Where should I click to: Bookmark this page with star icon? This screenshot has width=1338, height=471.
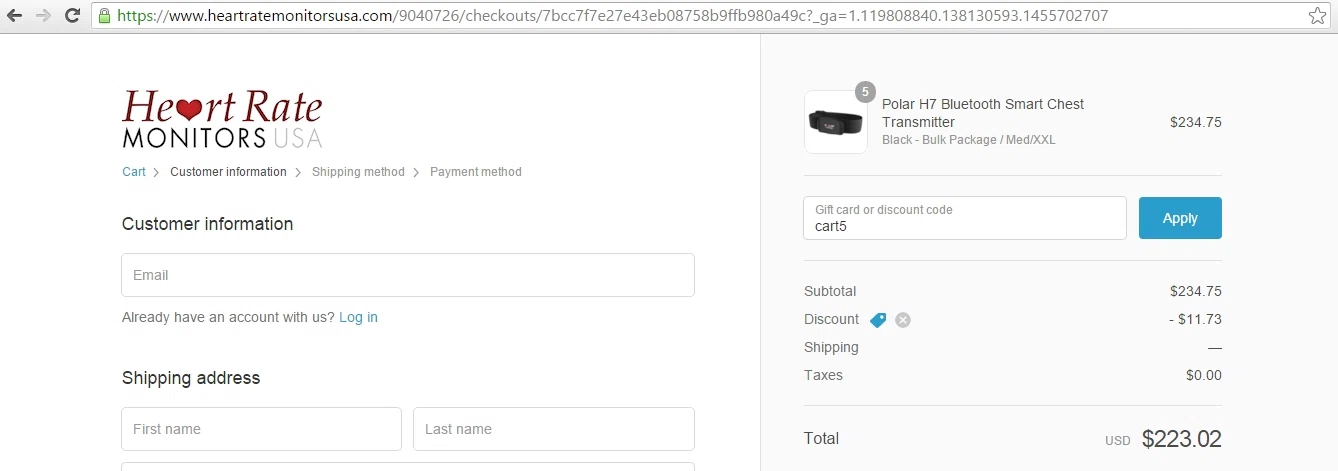1318,16
